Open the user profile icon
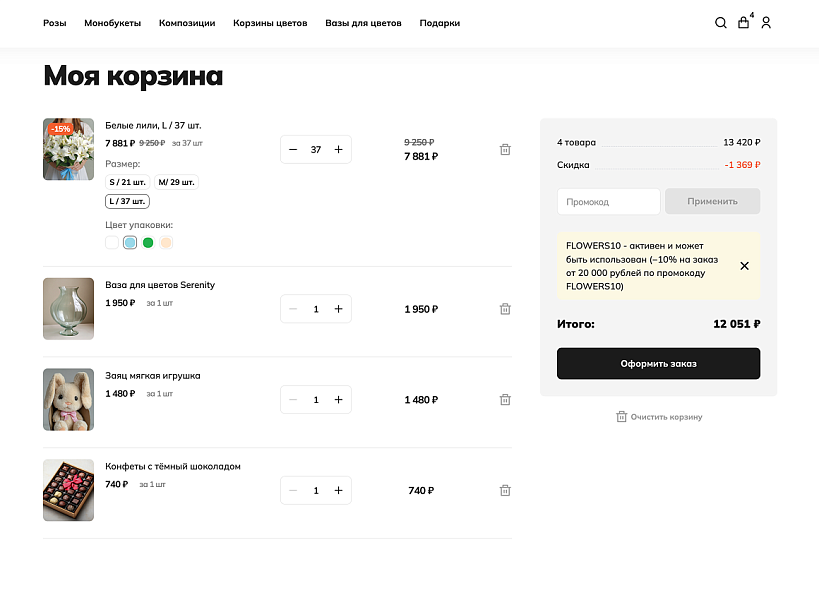Image resolution: width=819 pixels, height=600 pixels. point(766,22)
